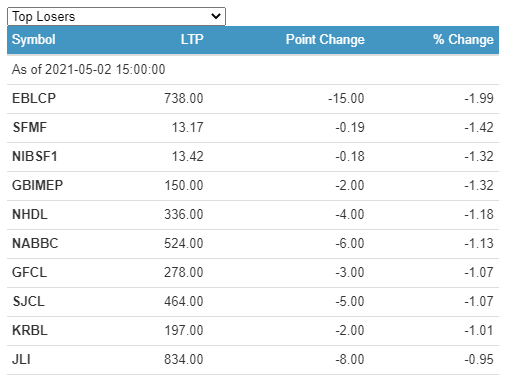Open the Top Losers dropdown
This screenshot has height=379, width=509.
click(116, 16)
